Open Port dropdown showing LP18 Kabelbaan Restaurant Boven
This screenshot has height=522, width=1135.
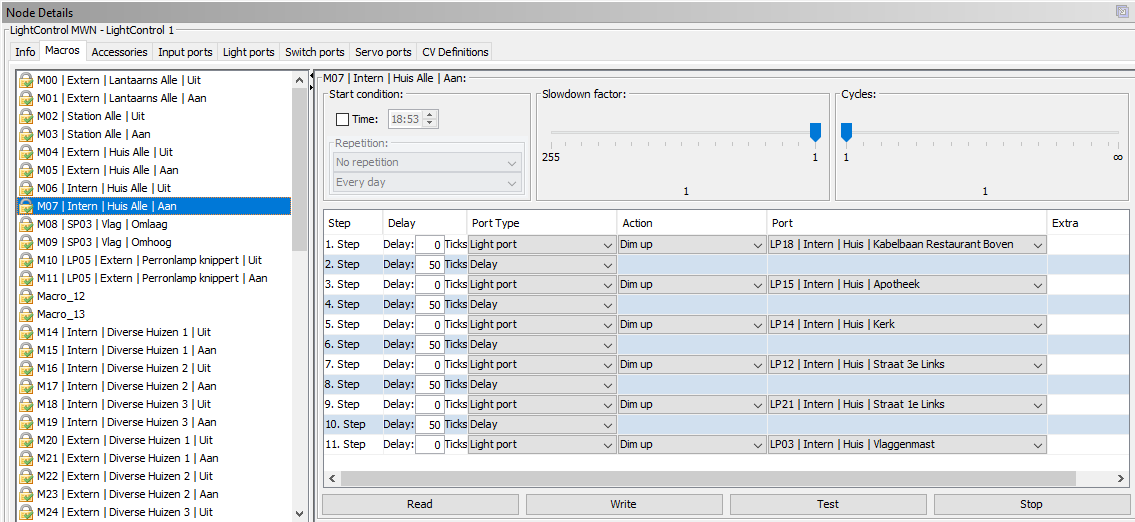point(907,245)
